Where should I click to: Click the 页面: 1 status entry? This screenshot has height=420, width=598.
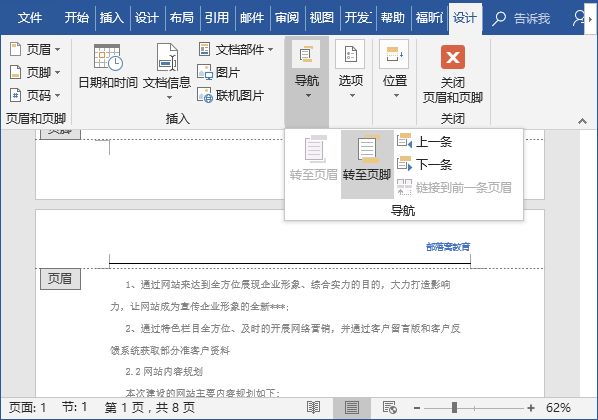point(27,407)
